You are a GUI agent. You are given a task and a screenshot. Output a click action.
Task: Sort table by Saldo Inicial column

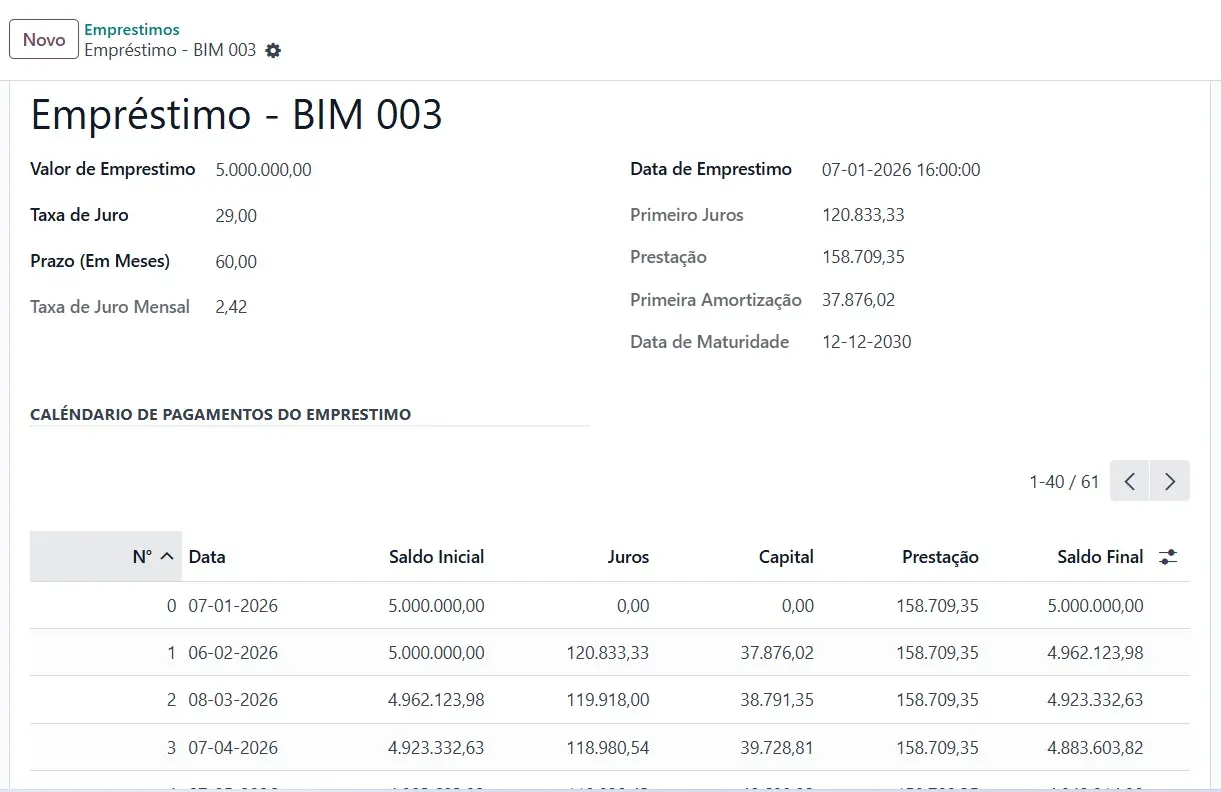point(436,557)
